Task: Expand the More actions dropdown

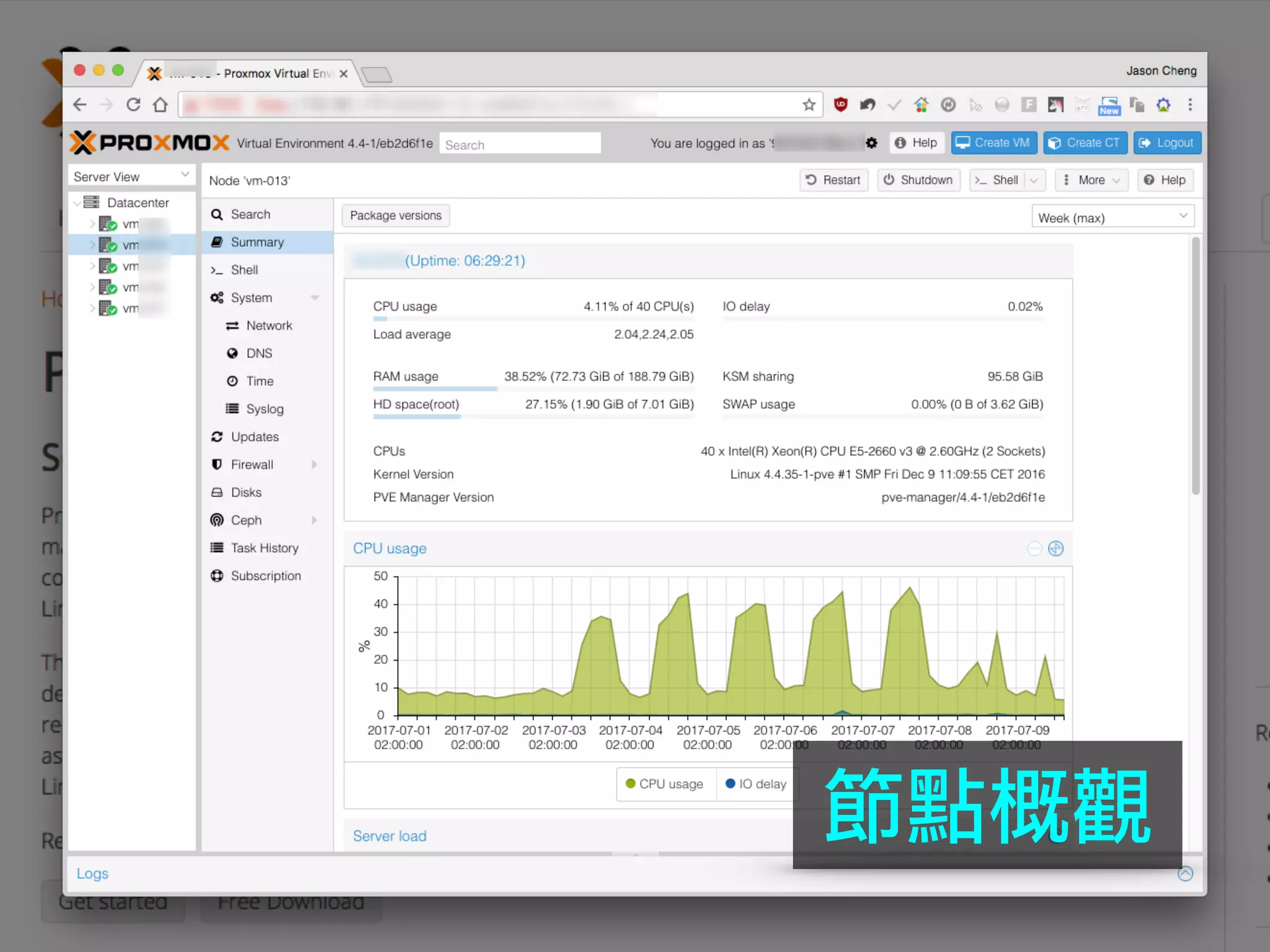Action: tap(1091, 180)
